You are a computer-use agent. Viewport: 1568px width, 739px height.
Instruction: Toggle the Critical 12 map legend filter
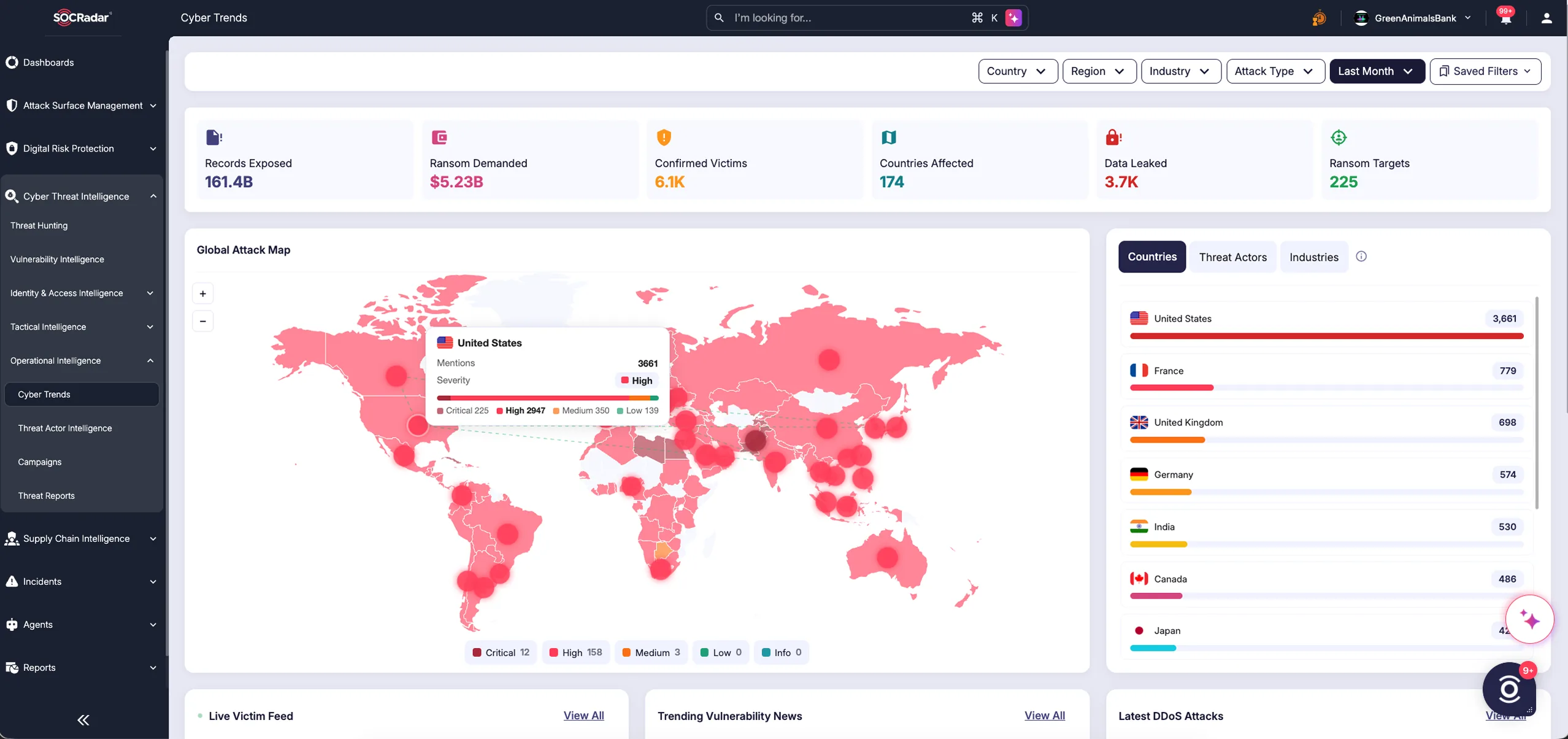tap(501, 652)
